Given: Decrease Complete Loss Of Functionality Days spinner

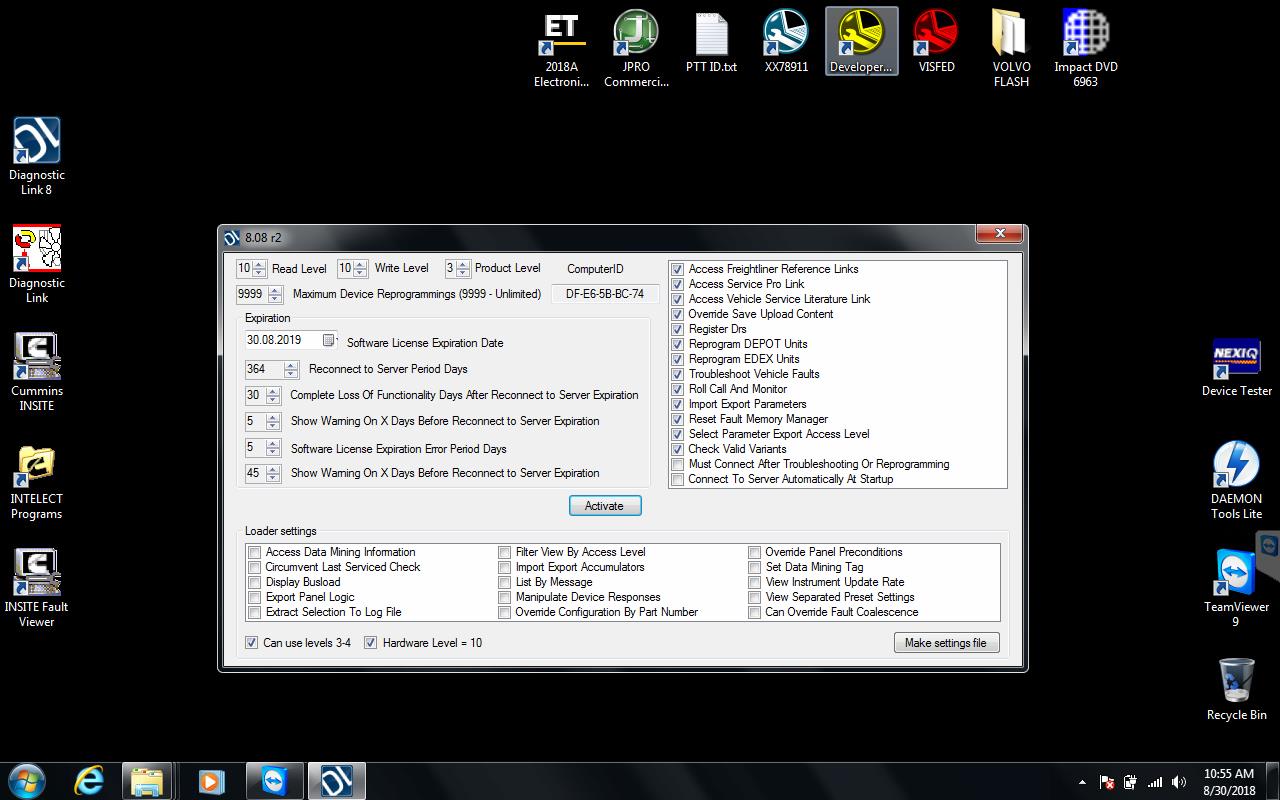Looking at the screenshot, I should 273,400.
